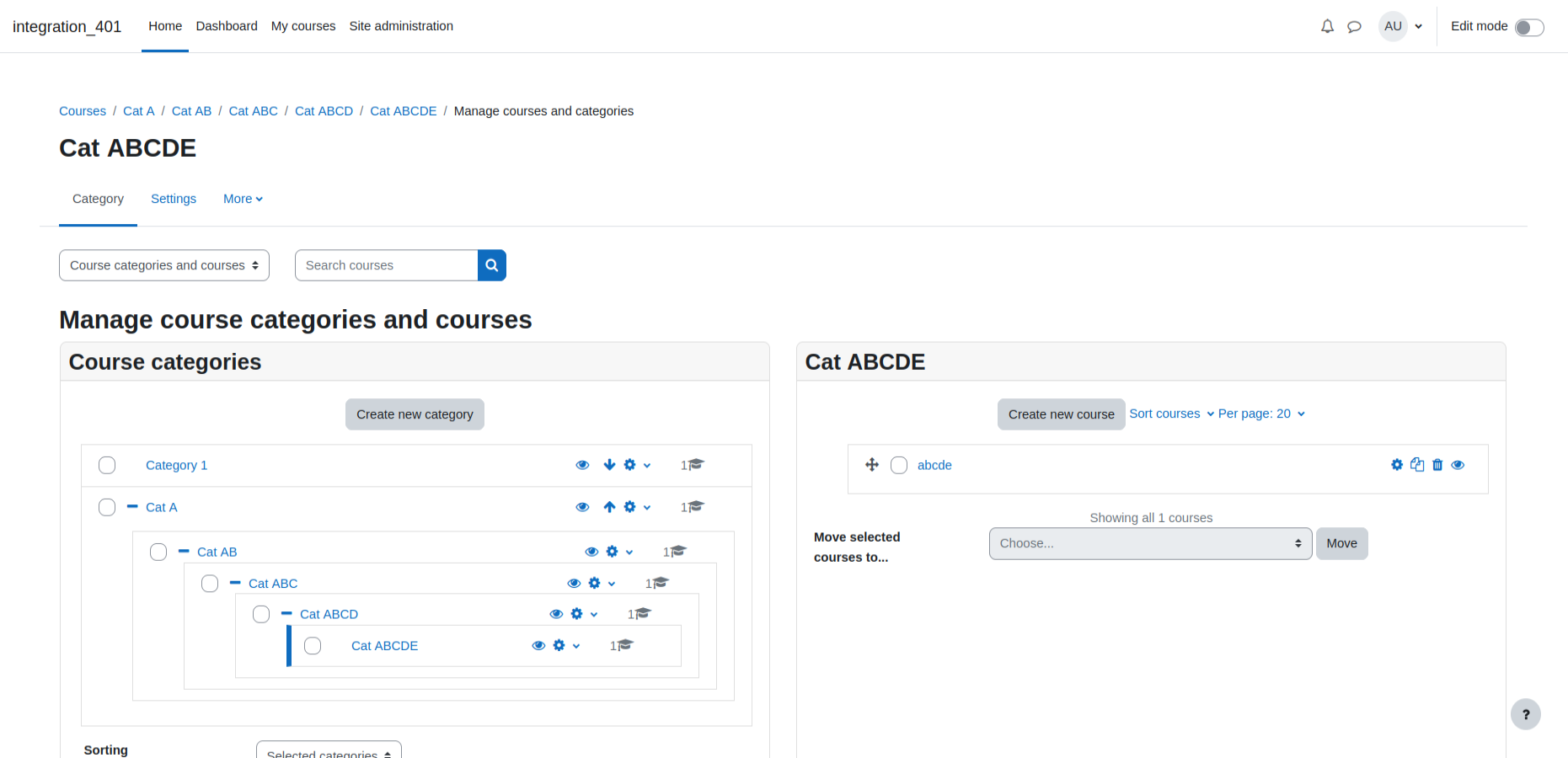Click the magnifier search courses button

tap(492, 265)
